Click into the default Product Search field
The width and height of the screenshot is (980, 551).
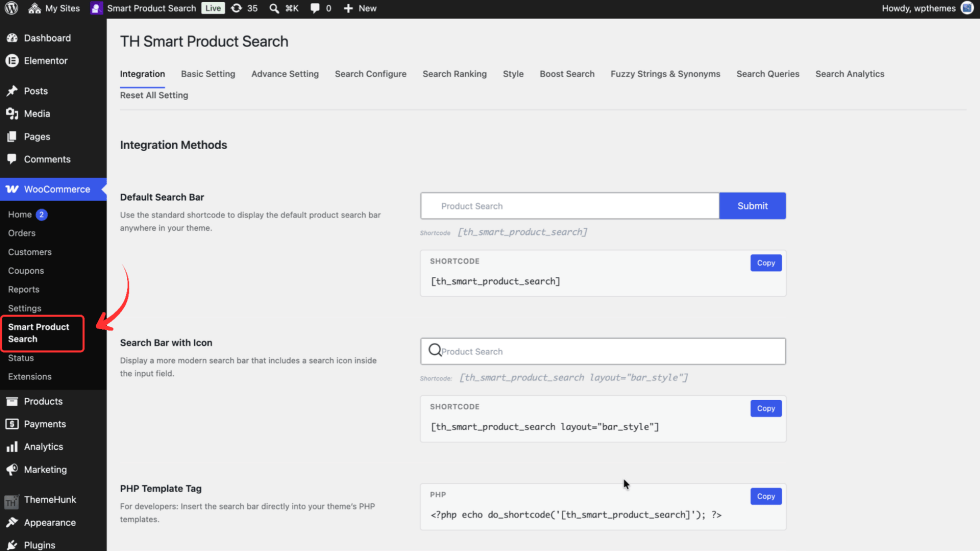click(570, 206)
